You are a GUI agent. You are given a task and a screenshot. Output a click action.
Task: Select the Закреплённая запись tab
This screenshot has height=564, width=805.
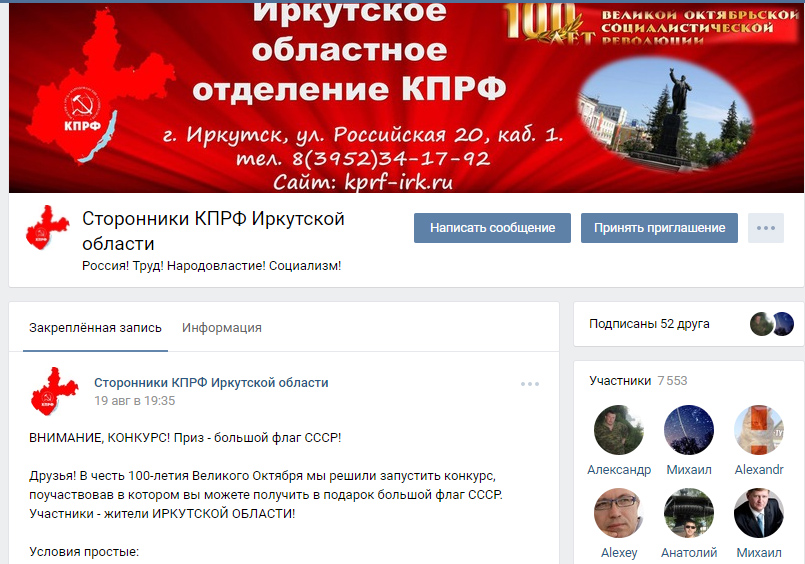coord(95,327)
